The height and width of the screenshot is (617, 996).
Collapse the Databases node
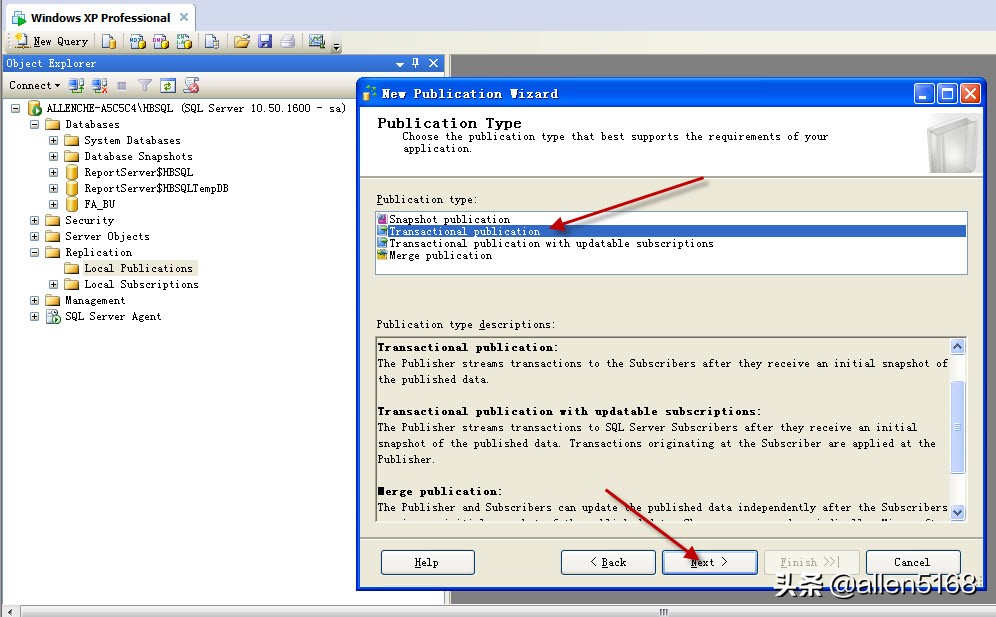(35, 124)
